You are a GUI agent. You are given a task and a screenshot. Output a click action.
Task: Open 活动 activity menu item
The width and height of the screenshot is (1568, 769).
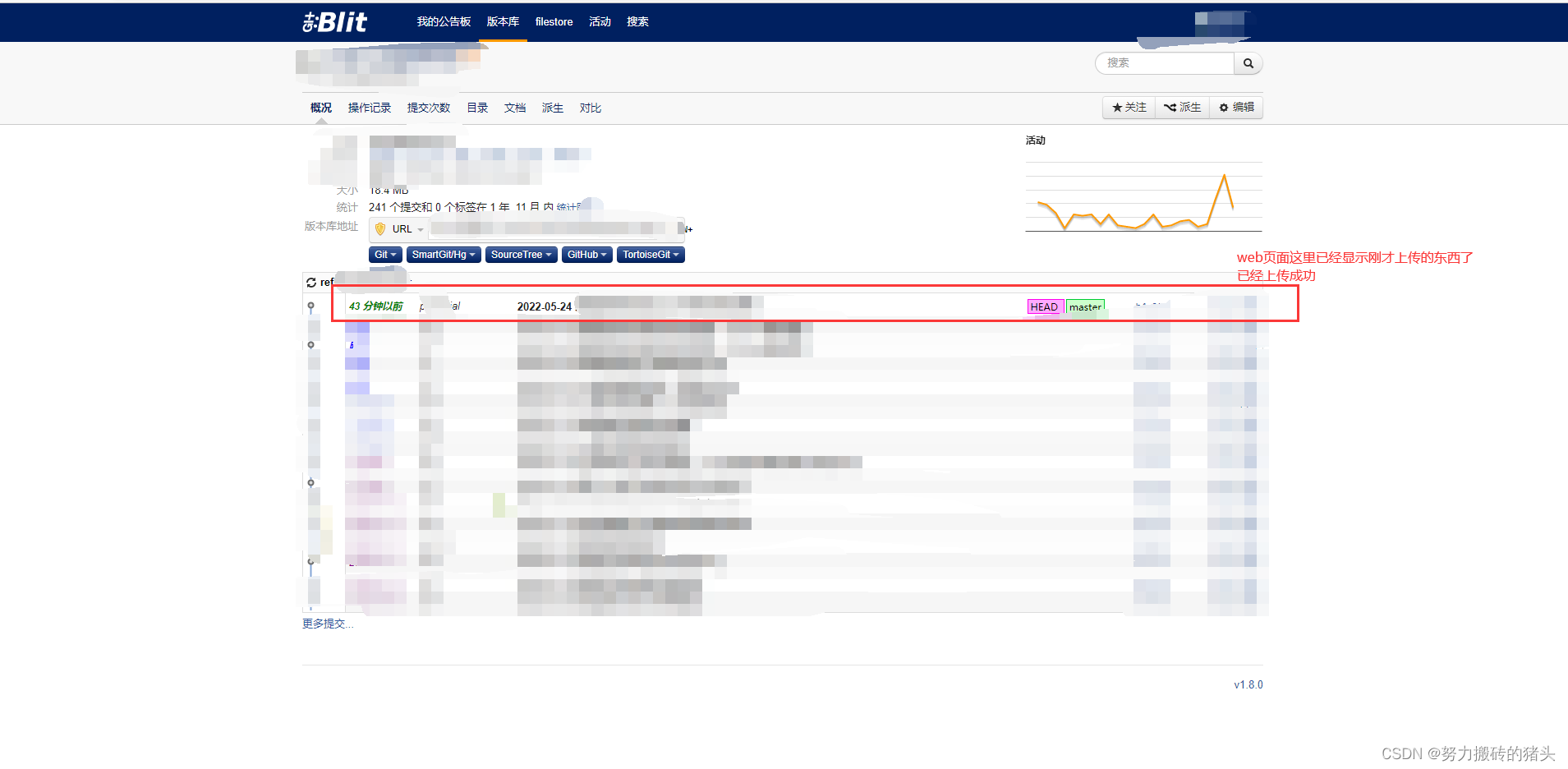click(600, 22)
